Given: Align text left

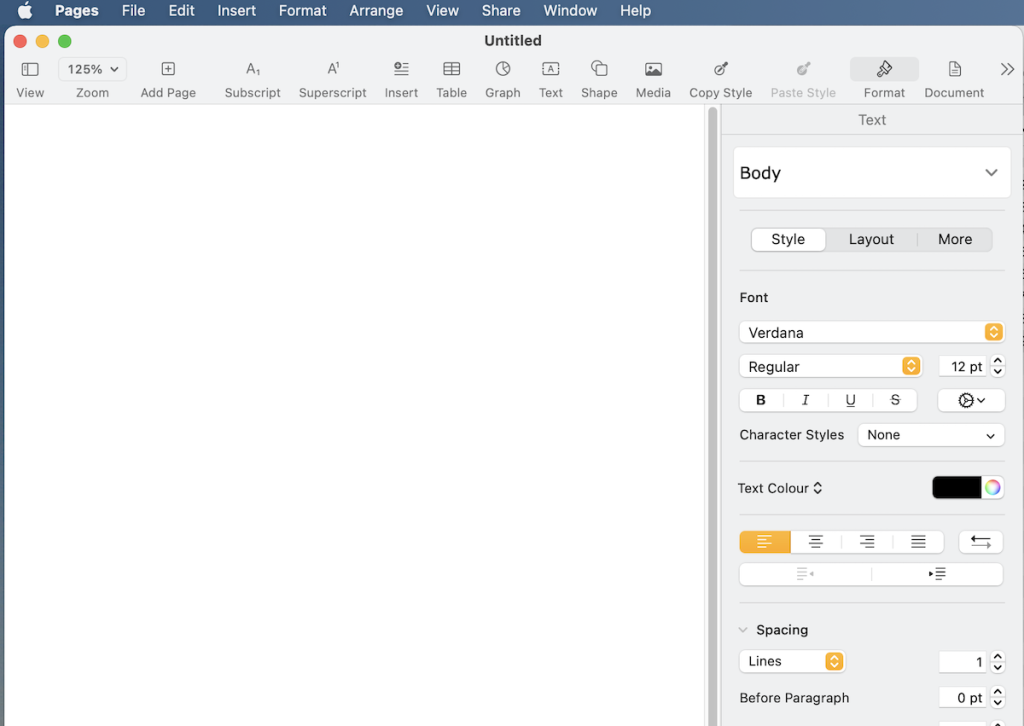Looking at the screenshot, I should point(765,541).
